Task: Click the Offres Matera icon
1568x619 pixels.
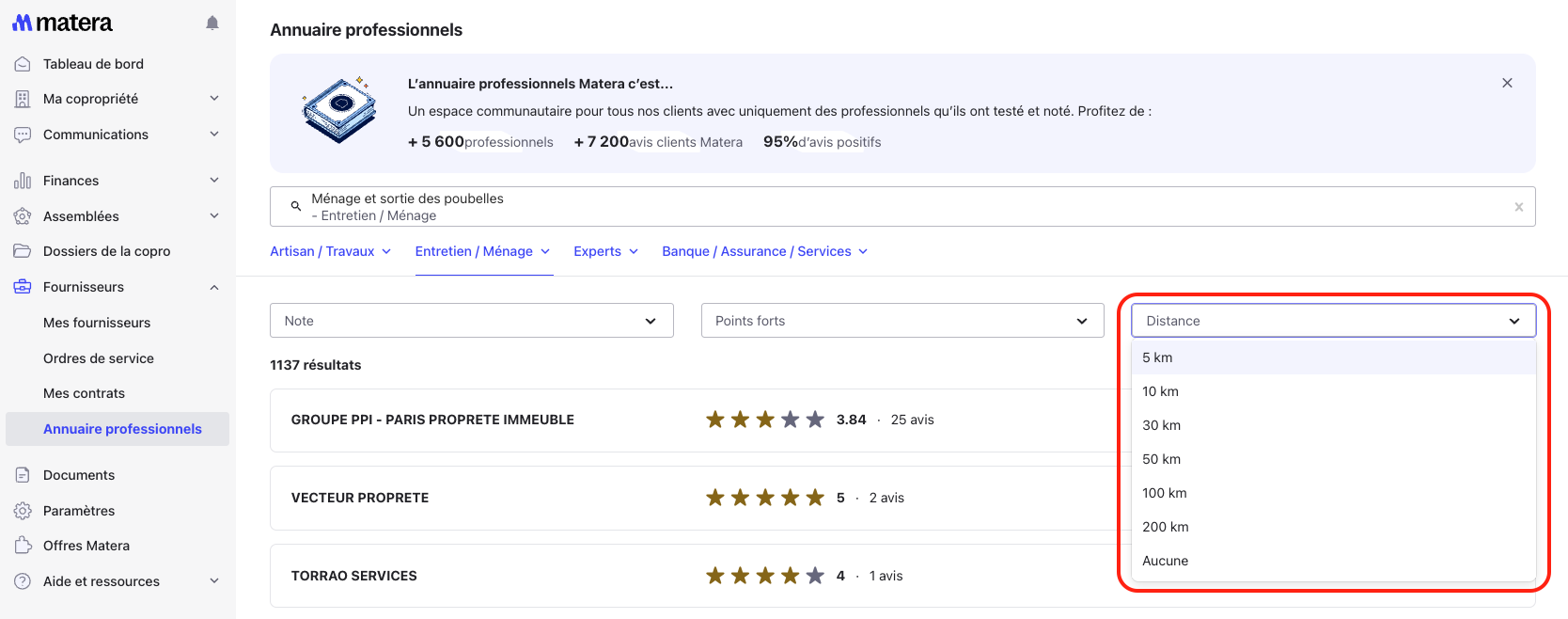Action: click(x=23, y=546)
